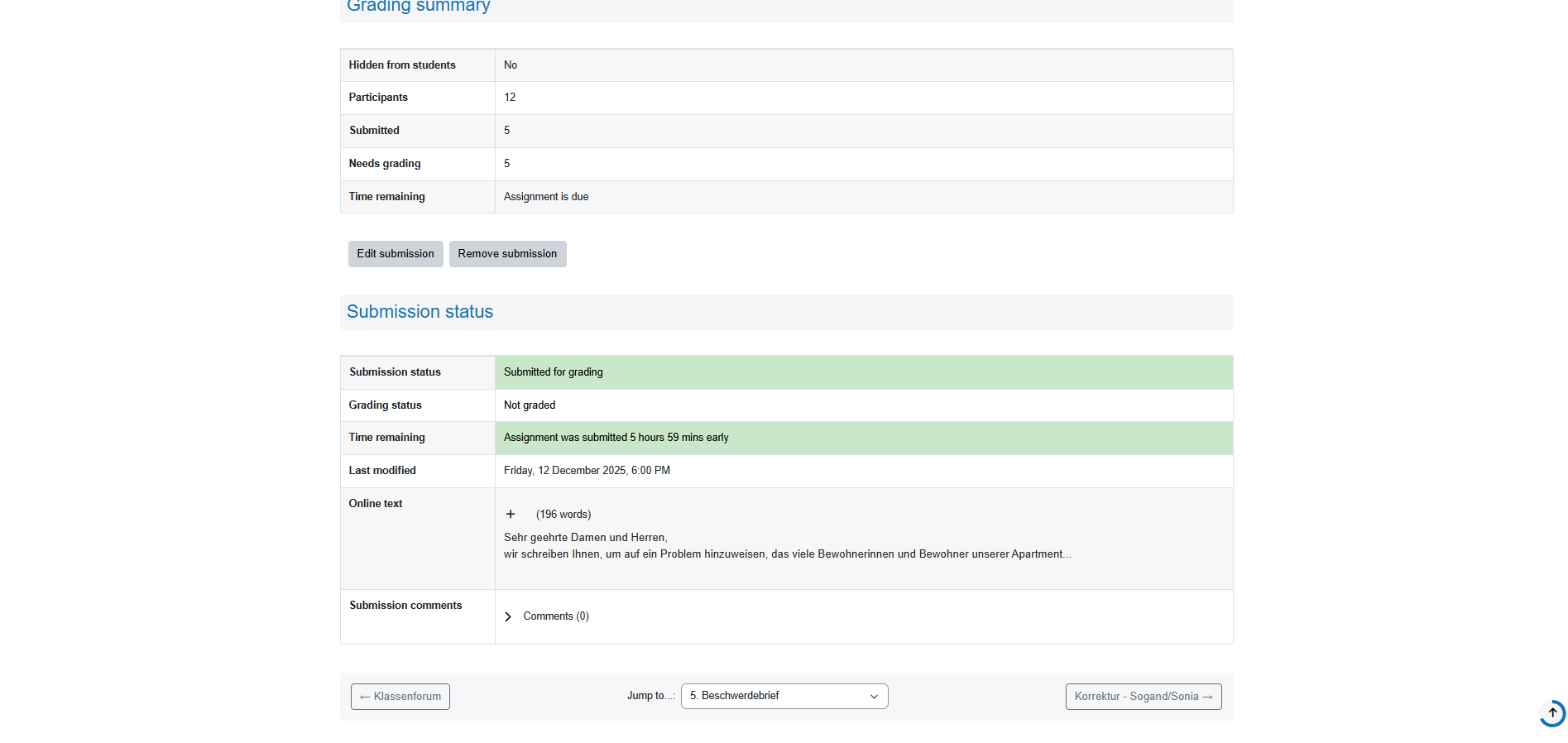Open the Comments (0) link
The height and width of the screenshot is (743, 1568).
tap(555, 616)
